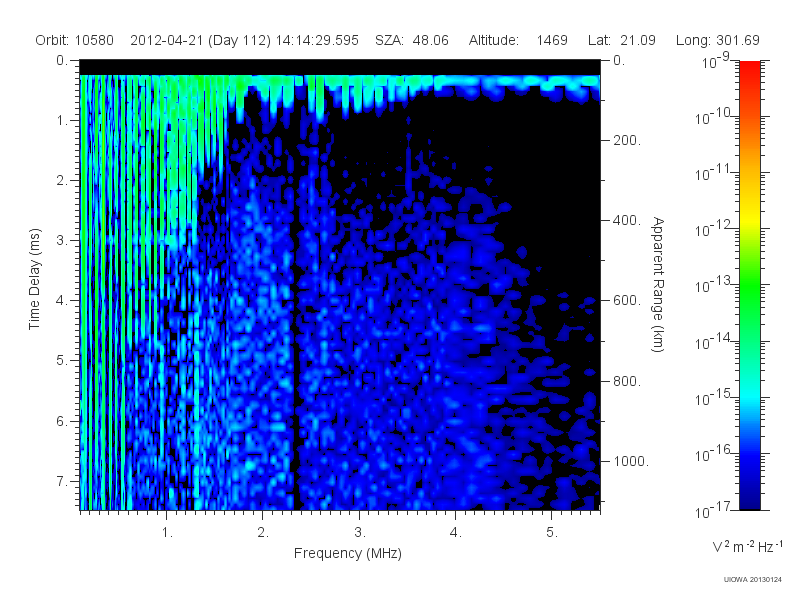Click the Apparent Range (km) axis label
Viewport: 800px width, 600px height.
[658, 285]
